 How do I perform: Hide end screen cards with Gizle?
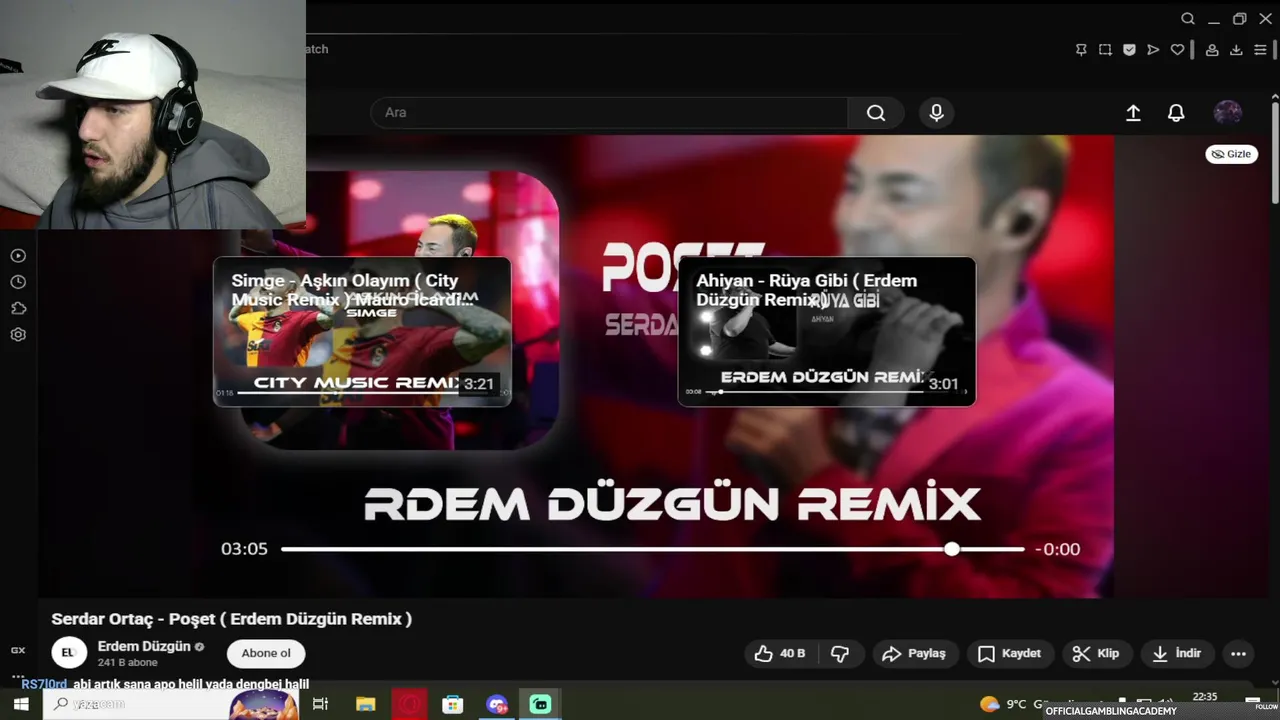(1231, 154)
